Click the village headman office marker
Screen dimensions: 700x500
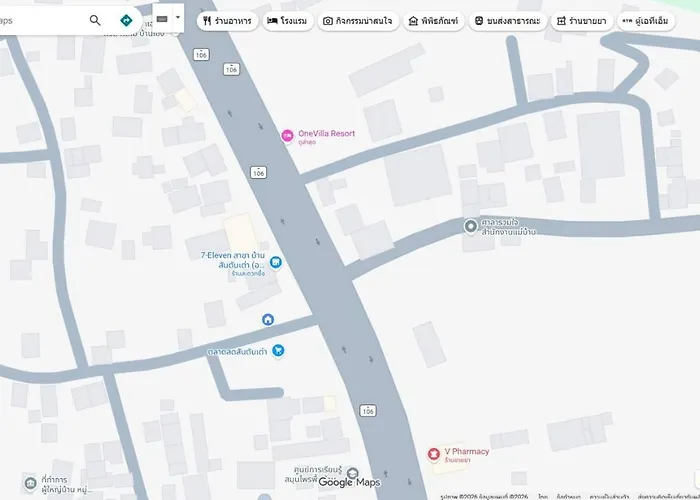coord(30,483)
